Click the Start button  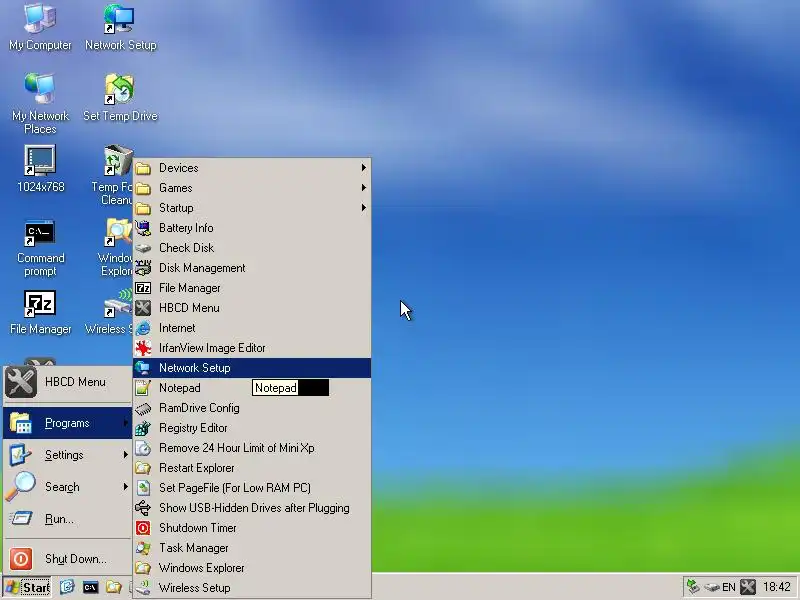(27, 587)
